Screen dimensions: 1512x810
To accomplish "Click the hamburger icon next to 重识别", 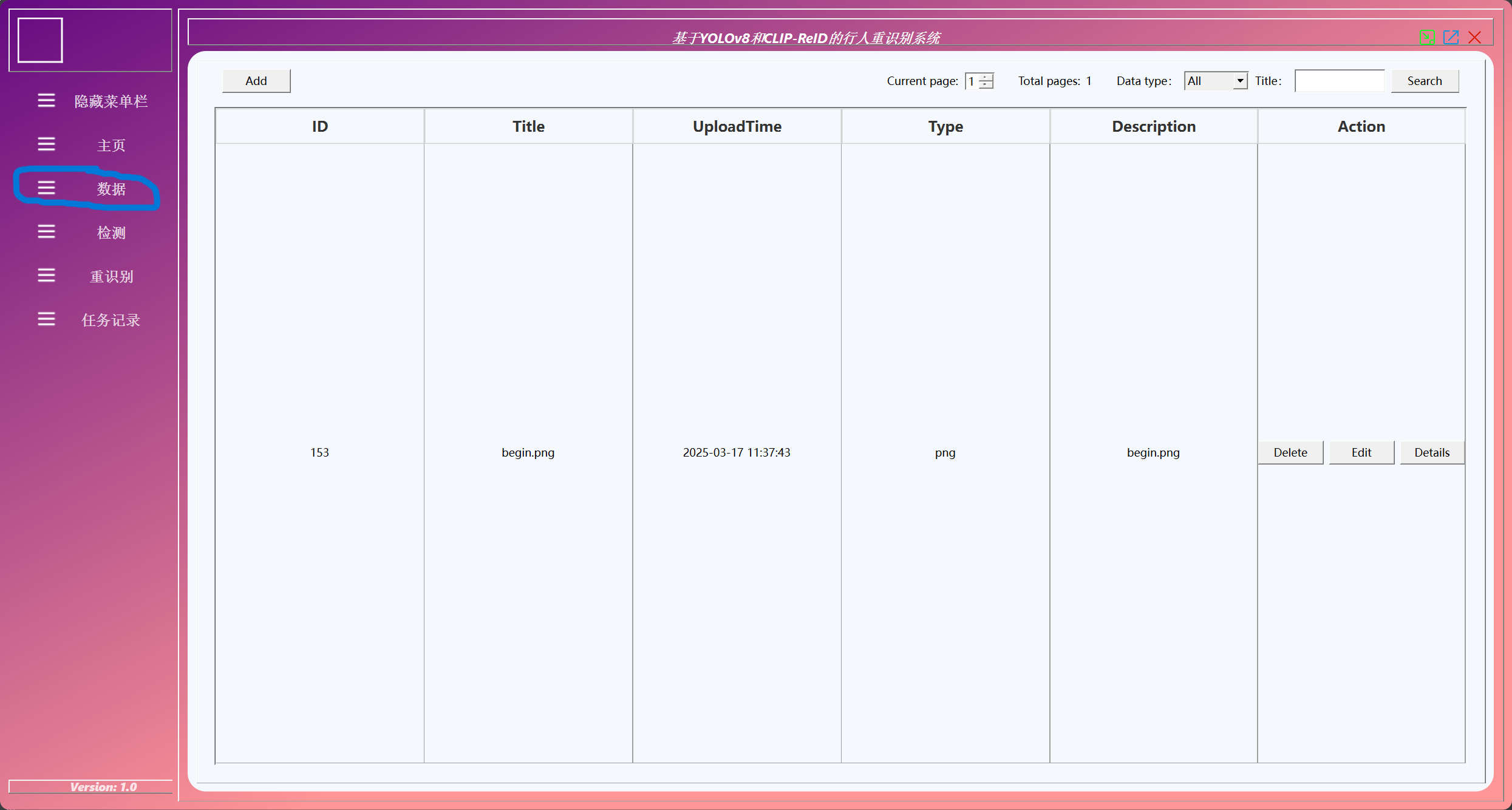I will (x=46, y=275).
